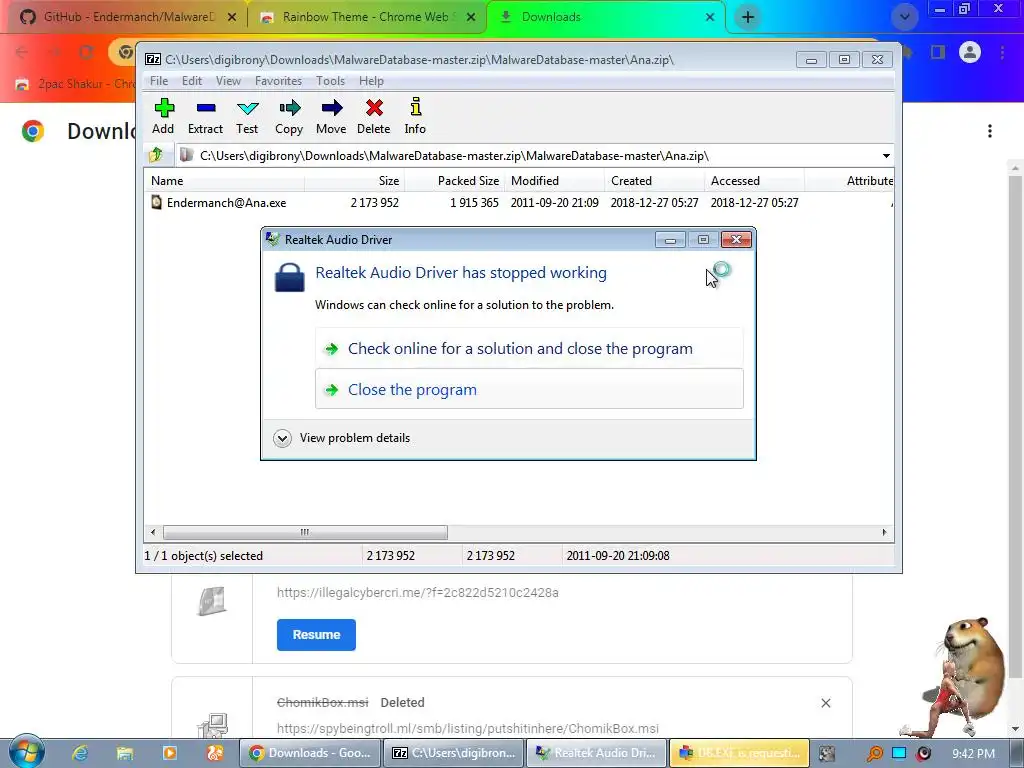Image resolution: width=1024 pixels, height=768 pixels.
Task: Open Downloads page more actions menu
Action: coord(990,131)
